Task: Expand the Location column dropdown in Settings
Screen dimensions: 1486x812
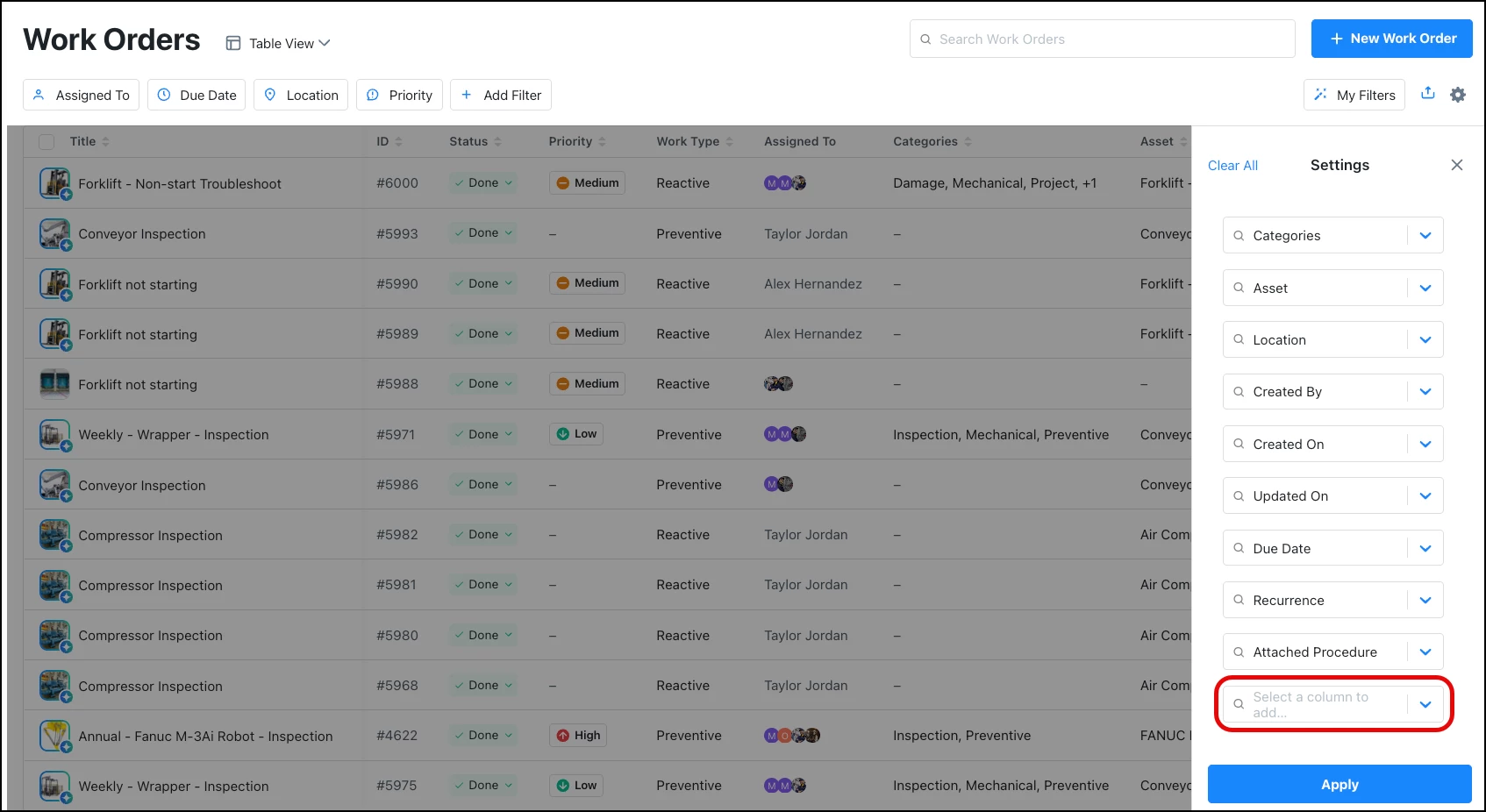Action: coord(1425,339)
